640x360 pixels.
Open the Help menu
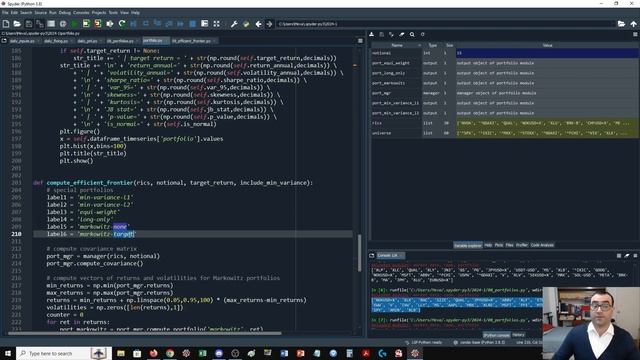135,13
